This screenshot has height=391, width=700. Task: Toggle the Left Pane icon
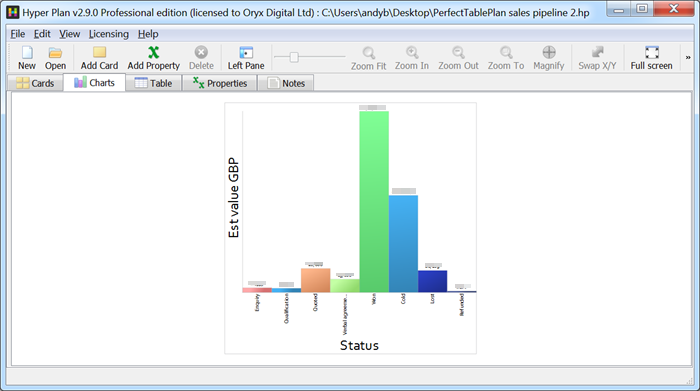point(246,58)
